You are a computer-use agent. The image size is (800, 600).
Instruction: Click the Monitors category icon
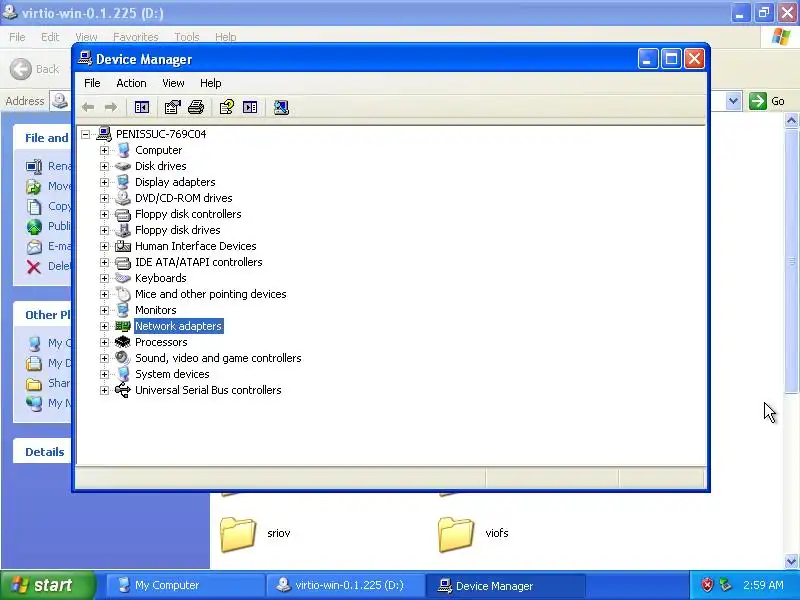coord(123,310)
